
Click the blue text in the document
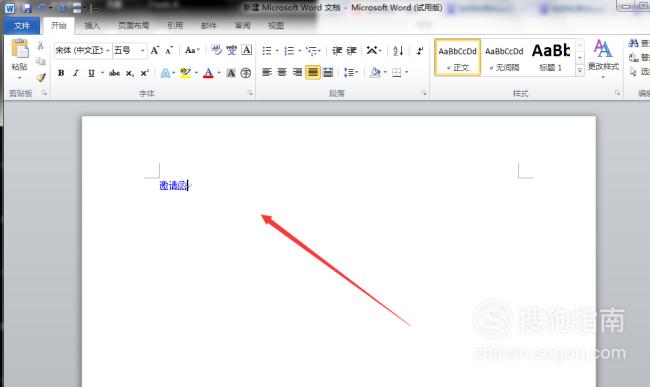(x=174, y=186)
